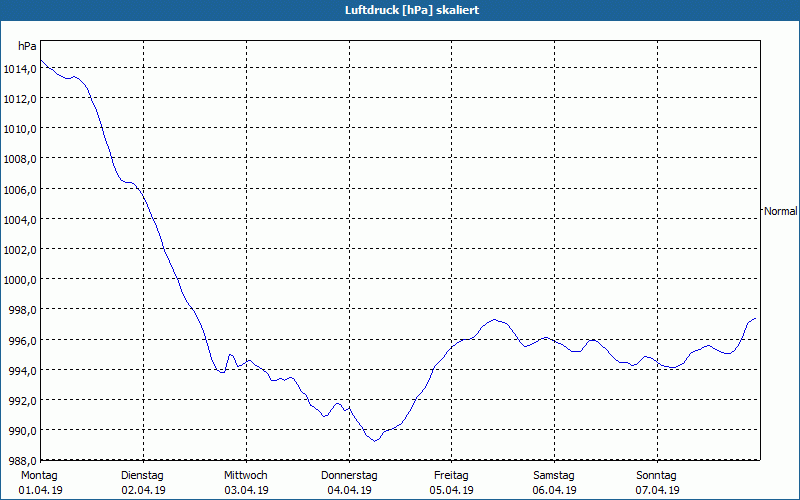The image size is (800, 500).
Task: Click the 'Mittwoch' day label
Action: click(x=245, y=476)
